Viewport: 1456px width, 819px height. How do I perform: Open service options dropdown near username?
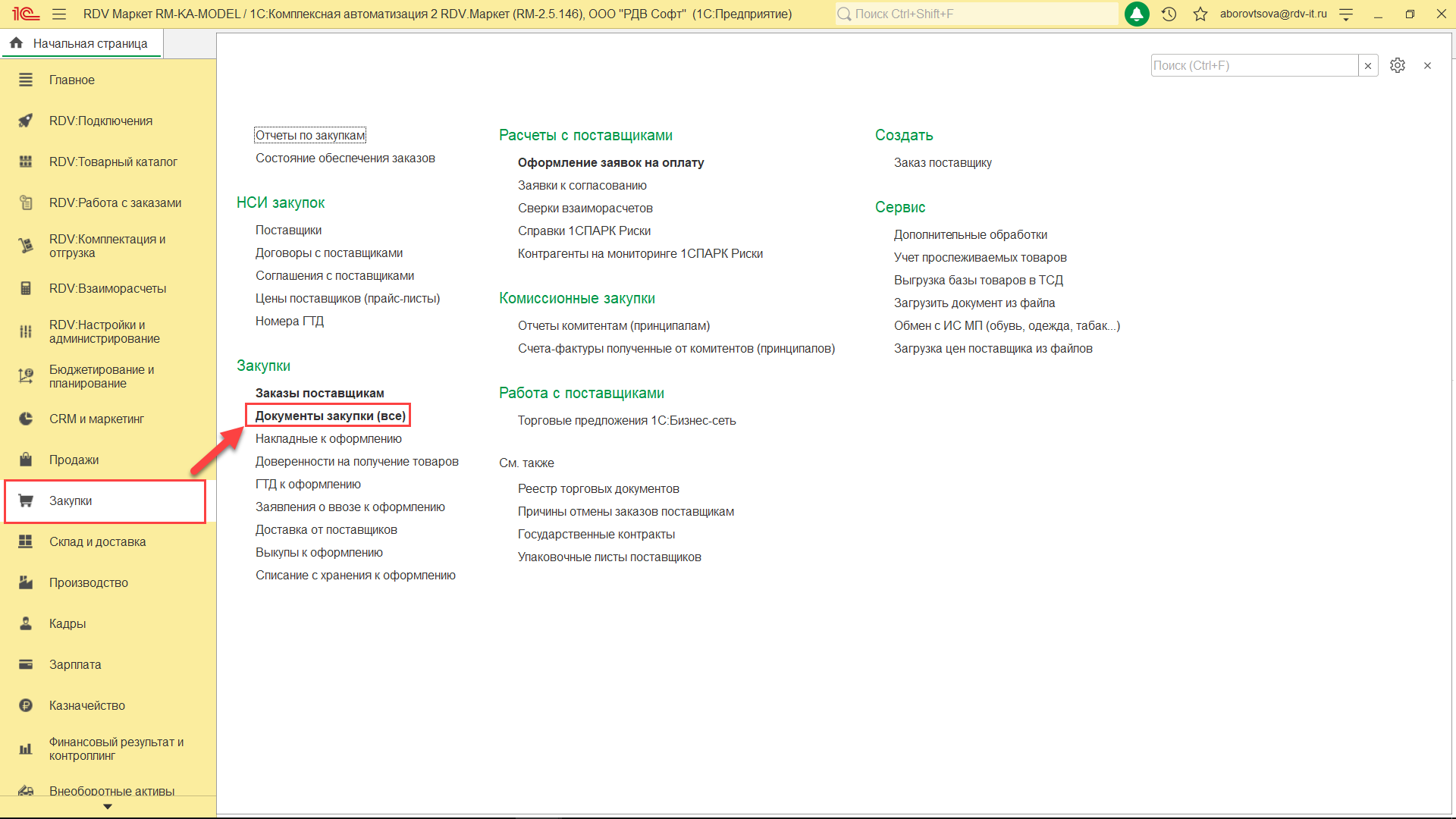coord(1346,14)
